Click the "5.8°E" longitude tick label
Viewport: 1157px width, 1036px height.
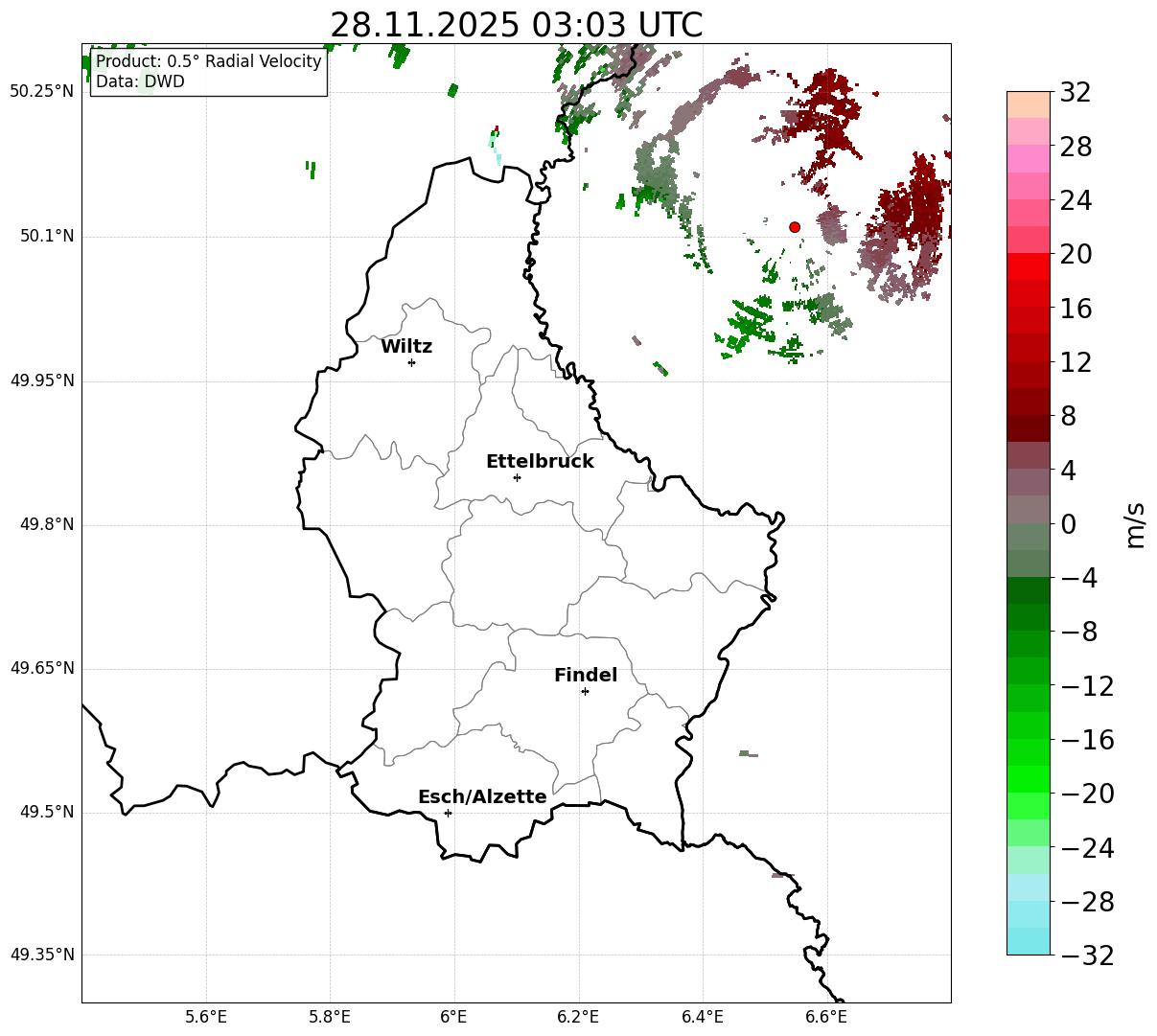330,1017
